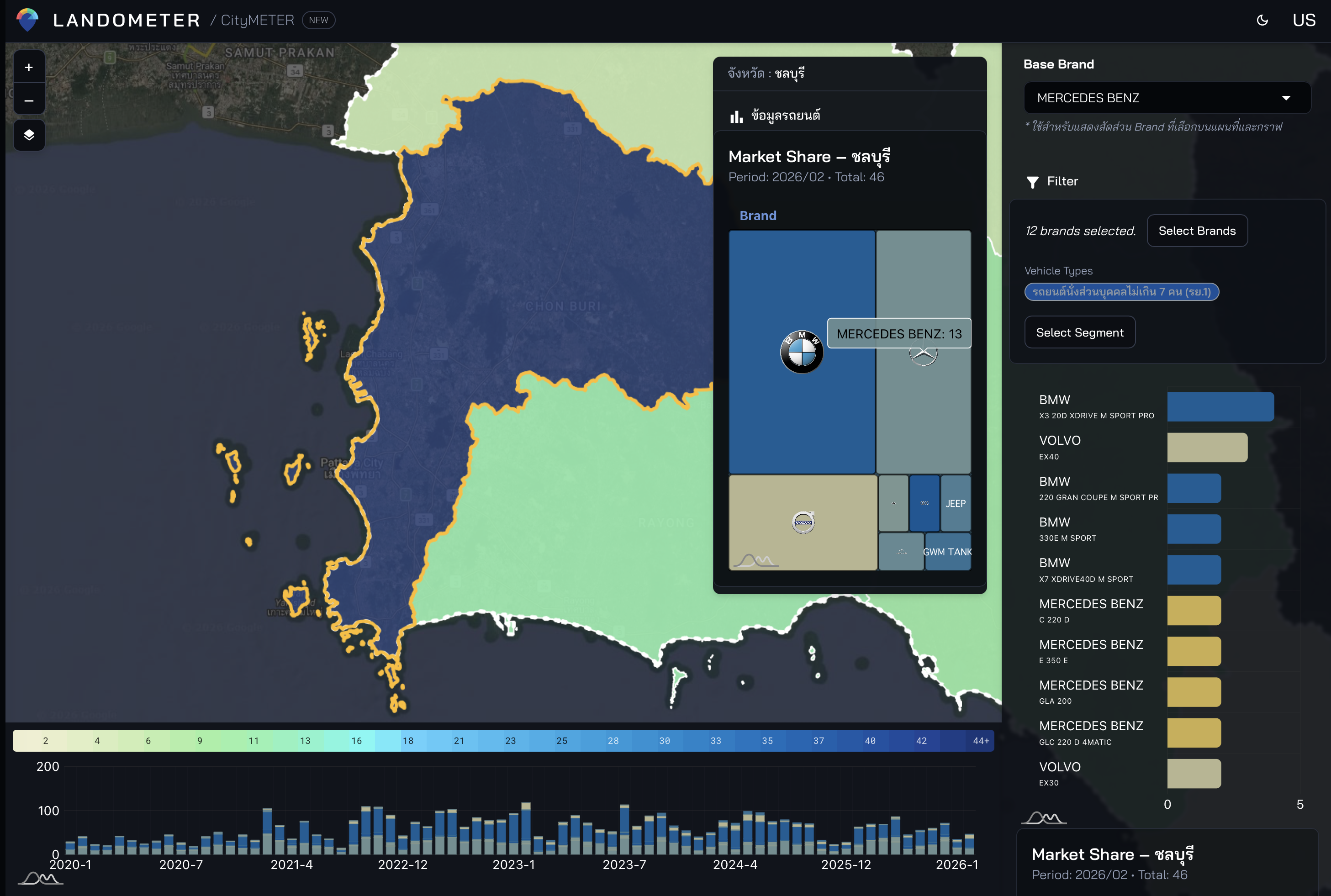Click the "Period: 2026/02 · Total: 46" popup text

[x=806, y=177]
